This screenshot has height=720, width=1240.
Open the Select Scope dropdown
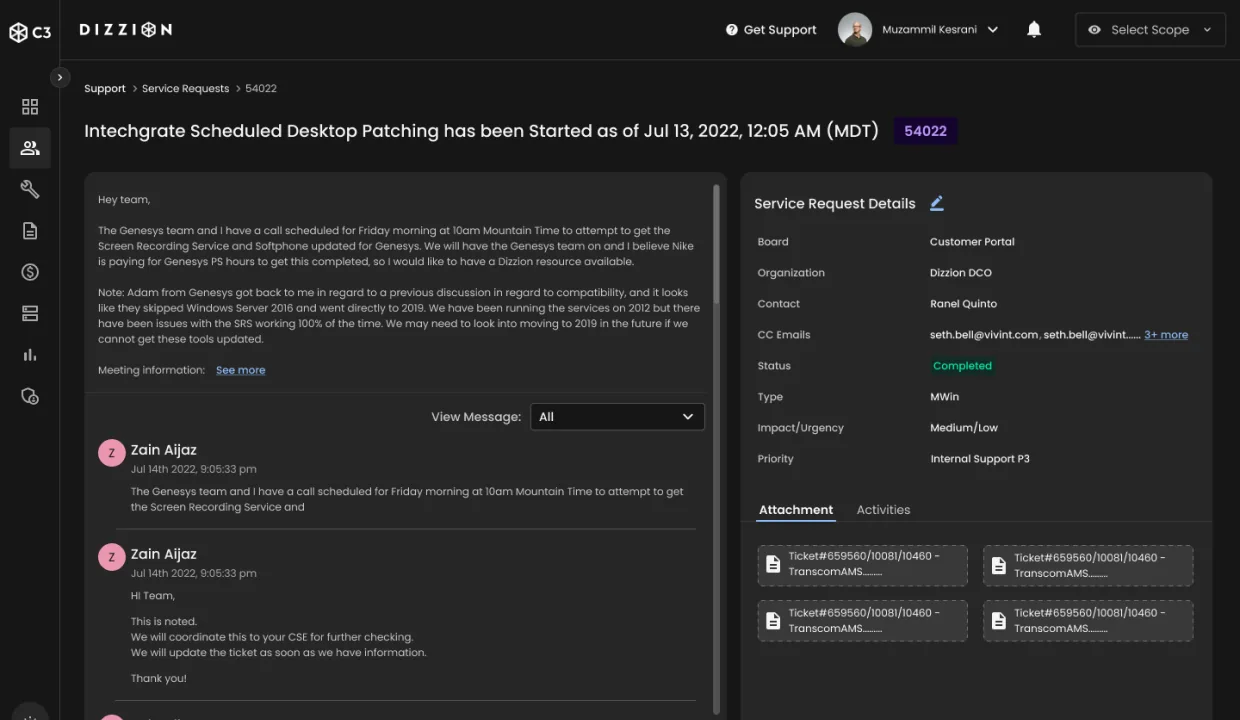[x=1150, y=30]
